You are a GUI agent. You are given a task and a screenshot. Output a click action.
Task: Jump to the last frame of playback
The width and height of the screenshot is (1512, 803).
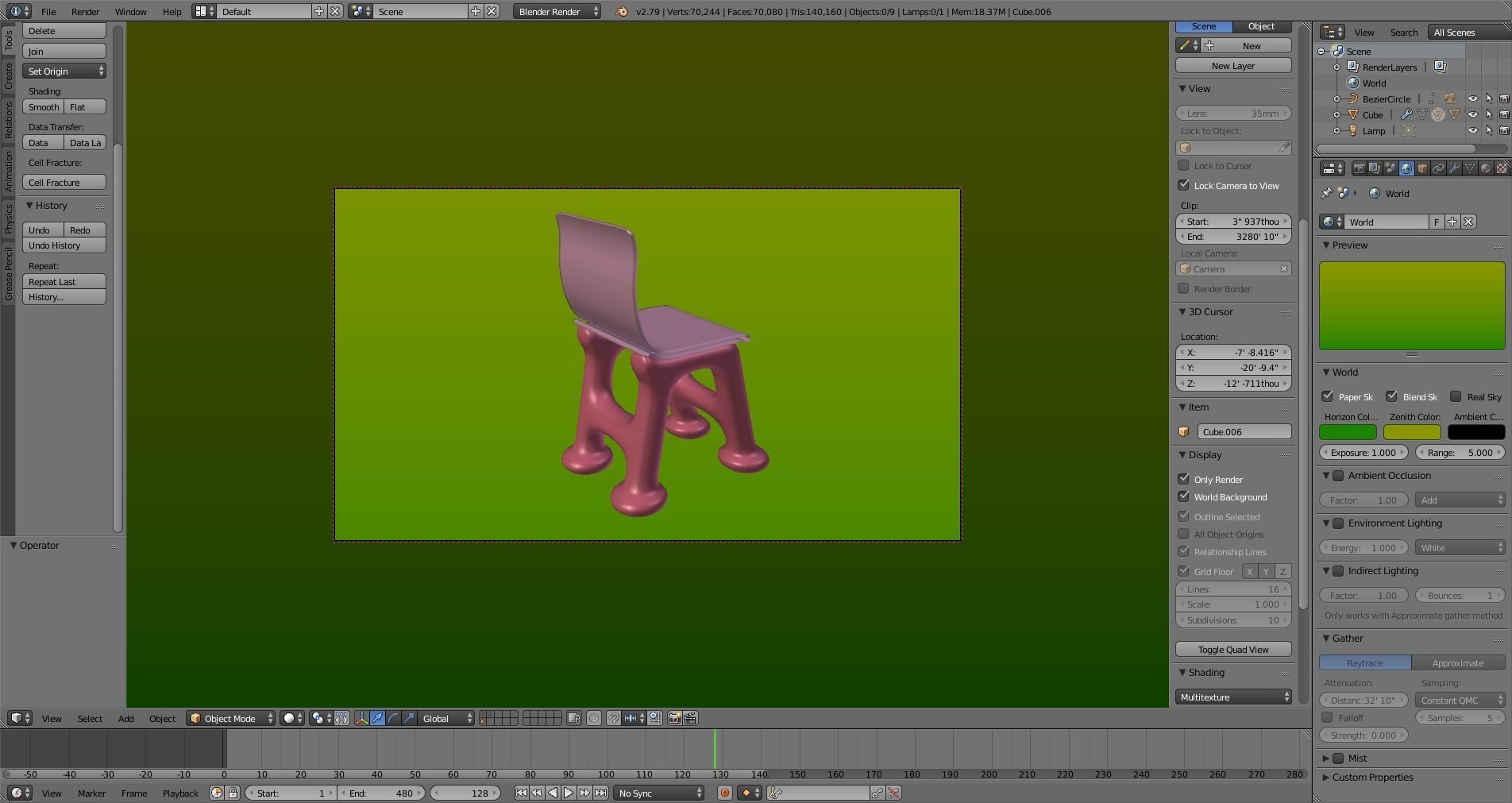point(600,793)
